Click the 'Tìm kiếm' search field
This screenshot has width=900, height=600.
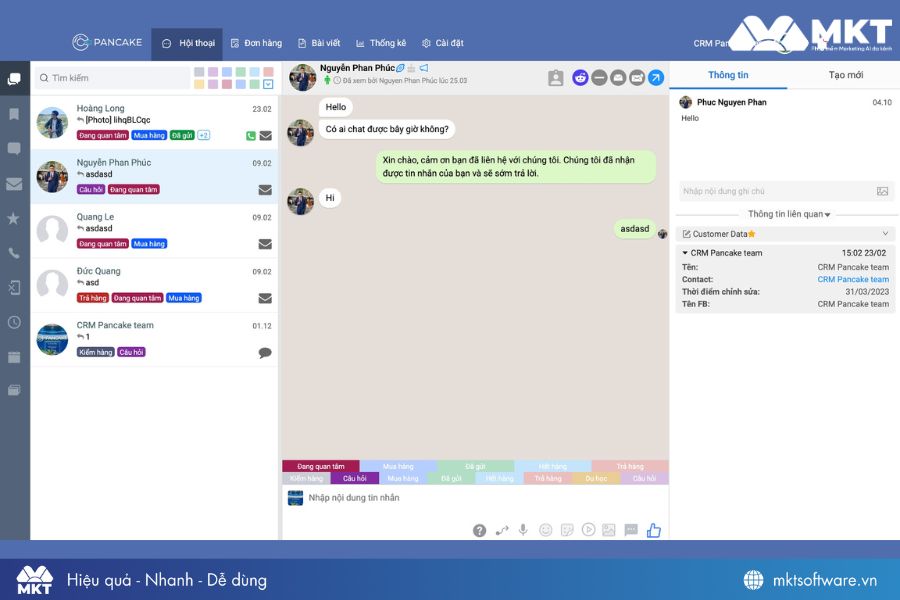pos(112,78)
